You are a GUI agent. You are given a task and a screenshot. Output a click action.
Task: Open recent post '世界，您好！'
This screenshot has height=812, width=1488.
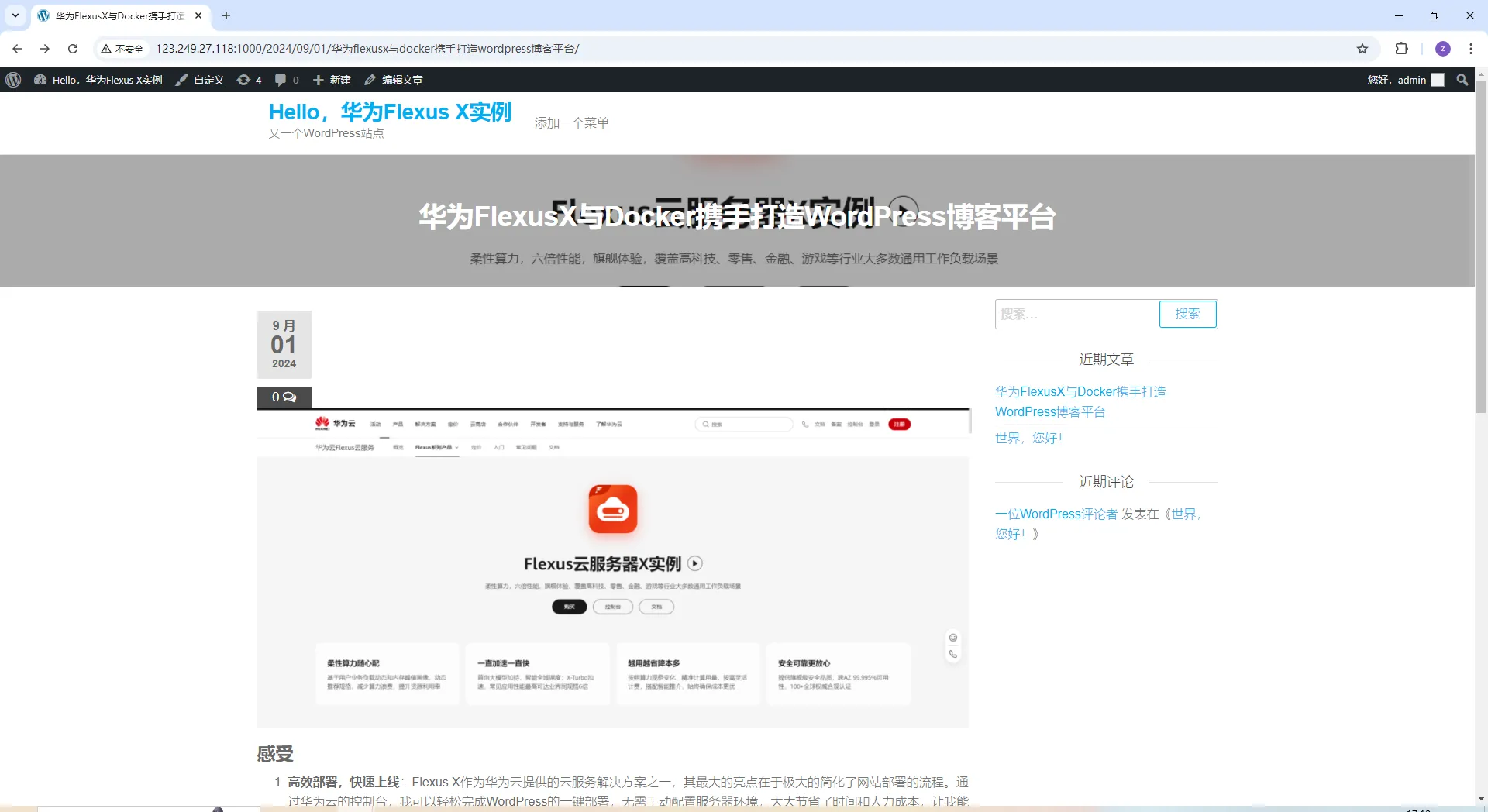coord(1028,438)
